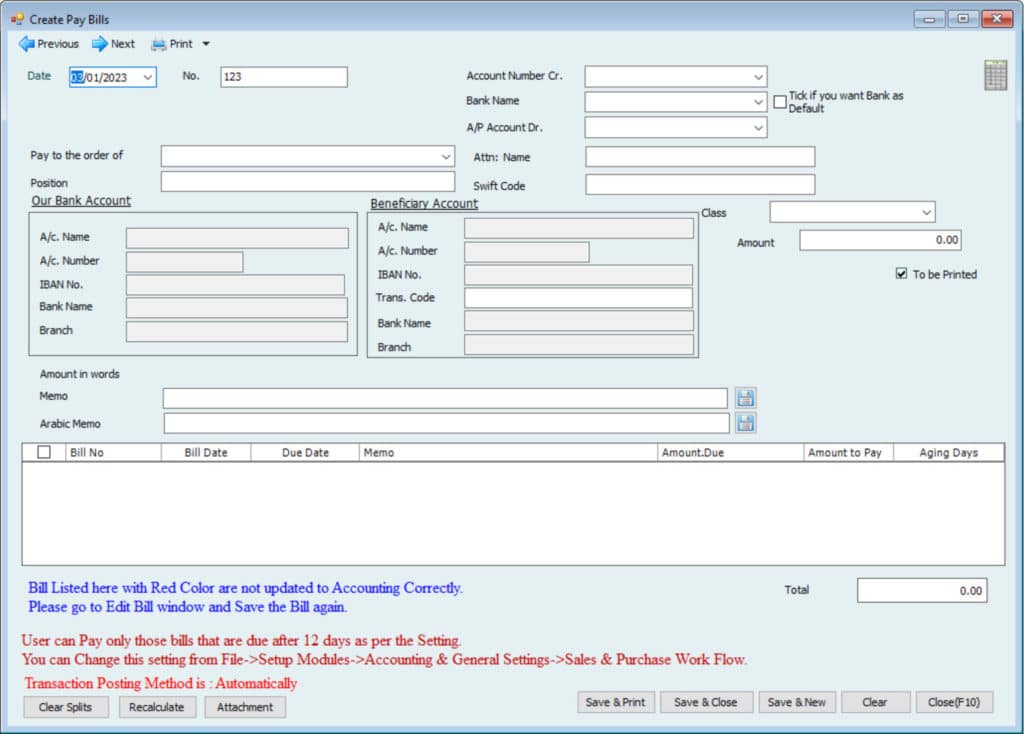Image resolution: width=1024 pixels, height=734 pixels.
Task: Click the No. field containing 123
Action: [283, 76]
